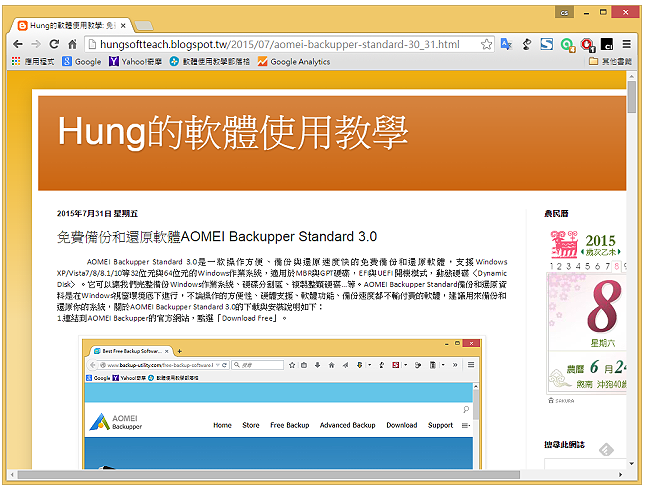Open the blue S extension icon
Viewport: 647px width, 490px height.
click(547, 44)
